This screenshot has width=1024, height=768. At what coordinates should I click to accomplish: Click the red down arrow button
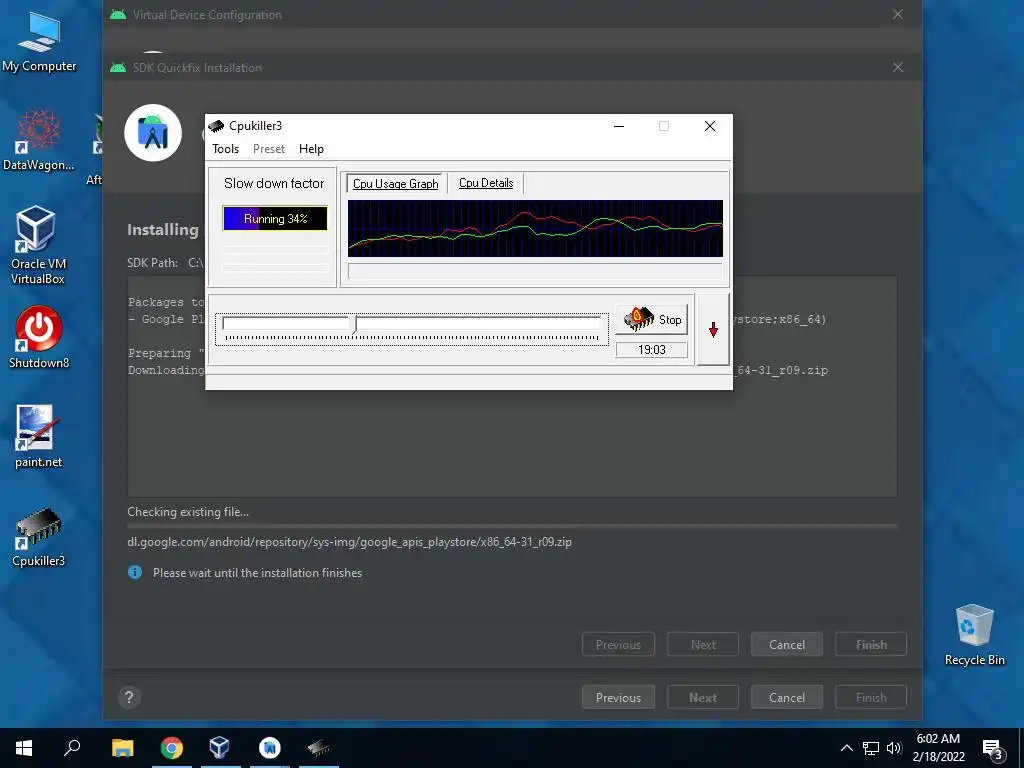coord(713,330)
